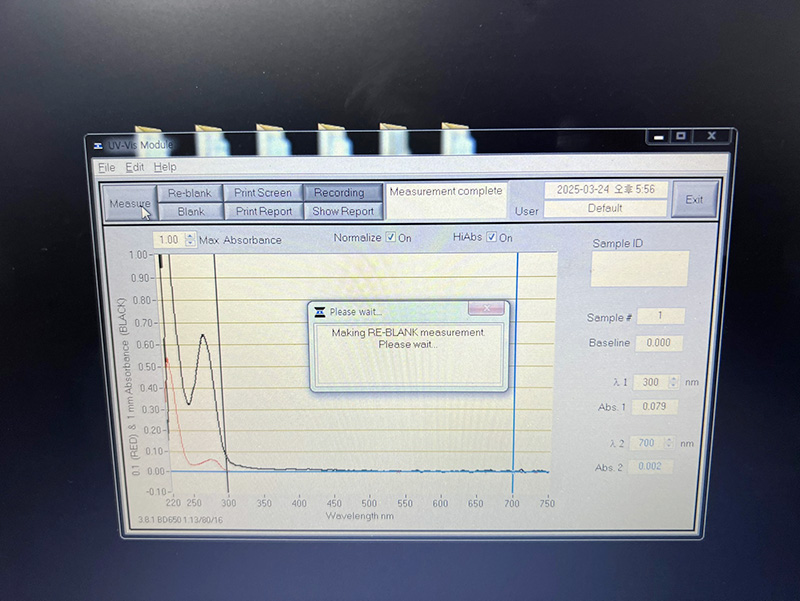800x601 pixels.
Task: Disable the HiAbs On checkbox
Action: pyautogui.click(x=492, y=238)
